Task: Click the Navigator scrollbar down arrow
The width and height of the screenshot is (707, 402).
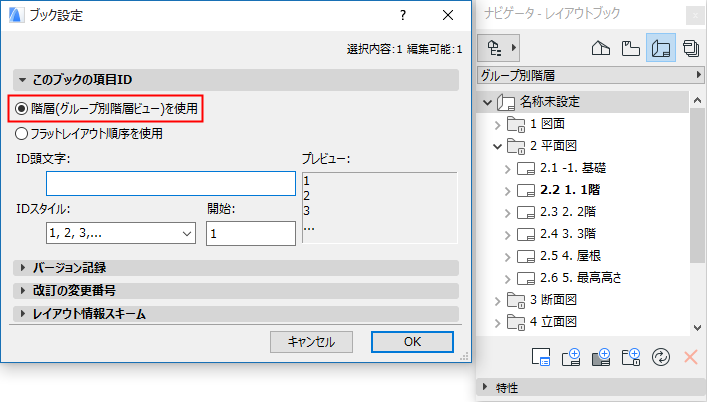Action: [x=697, y=328]
